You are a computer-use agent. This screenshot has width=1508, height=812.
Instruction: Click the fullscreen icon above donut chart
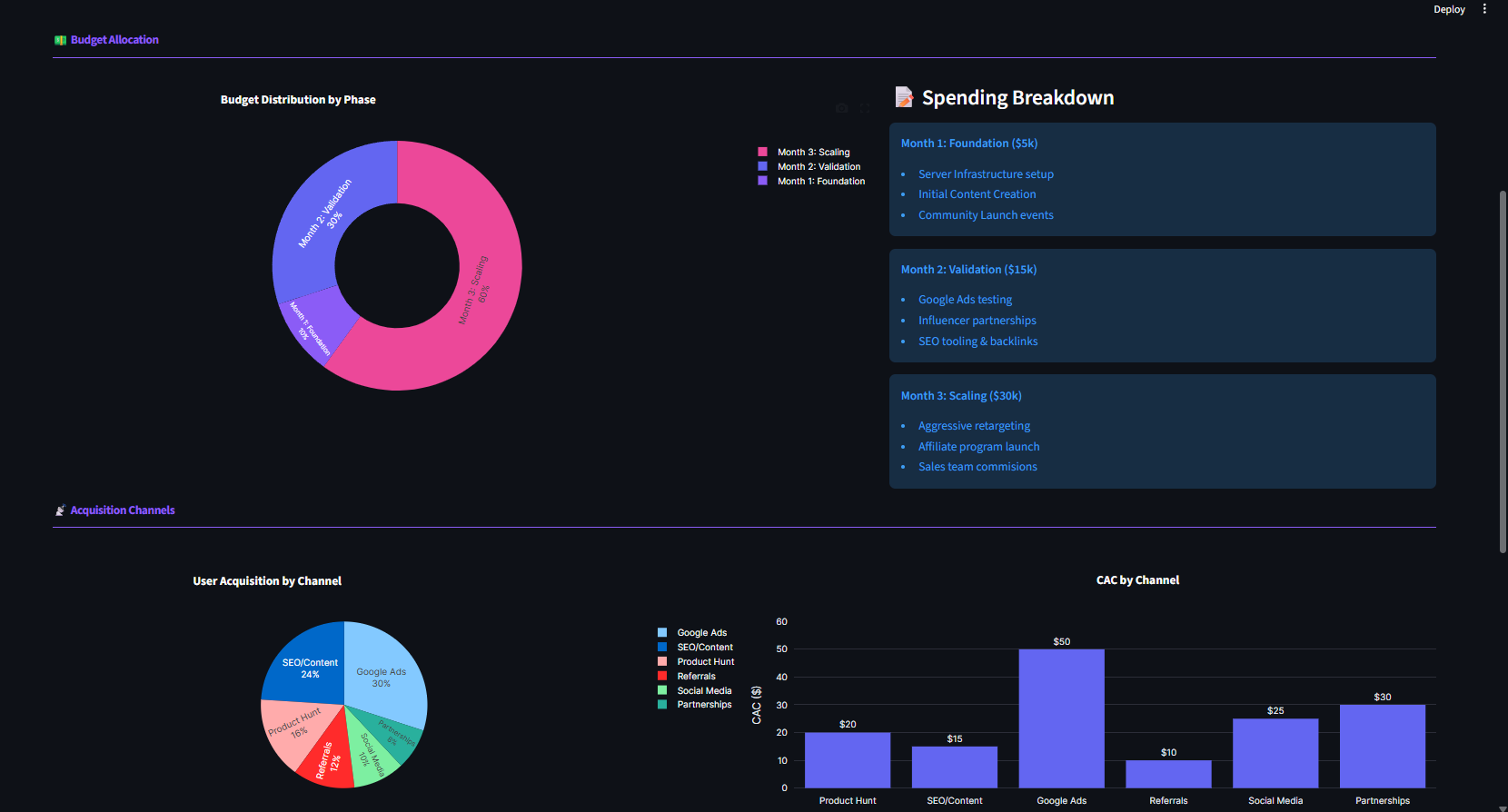click(865, 108)
